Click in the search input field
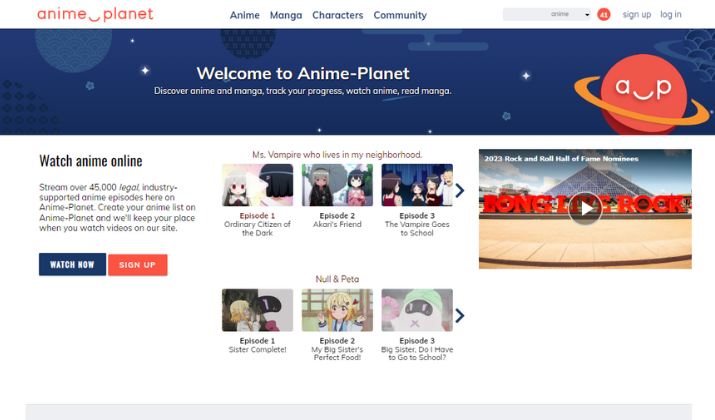 coord(526,15)
